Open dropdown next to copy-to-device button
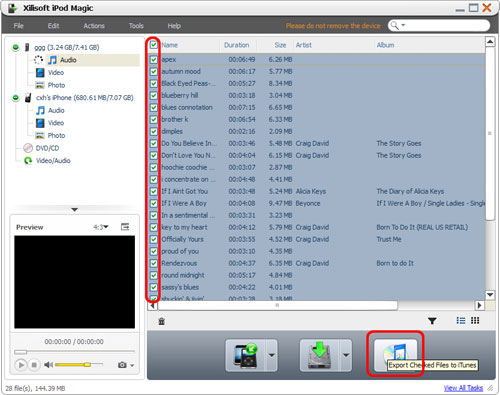The height and width of the screenshot is (395, 500). [272, 355]
